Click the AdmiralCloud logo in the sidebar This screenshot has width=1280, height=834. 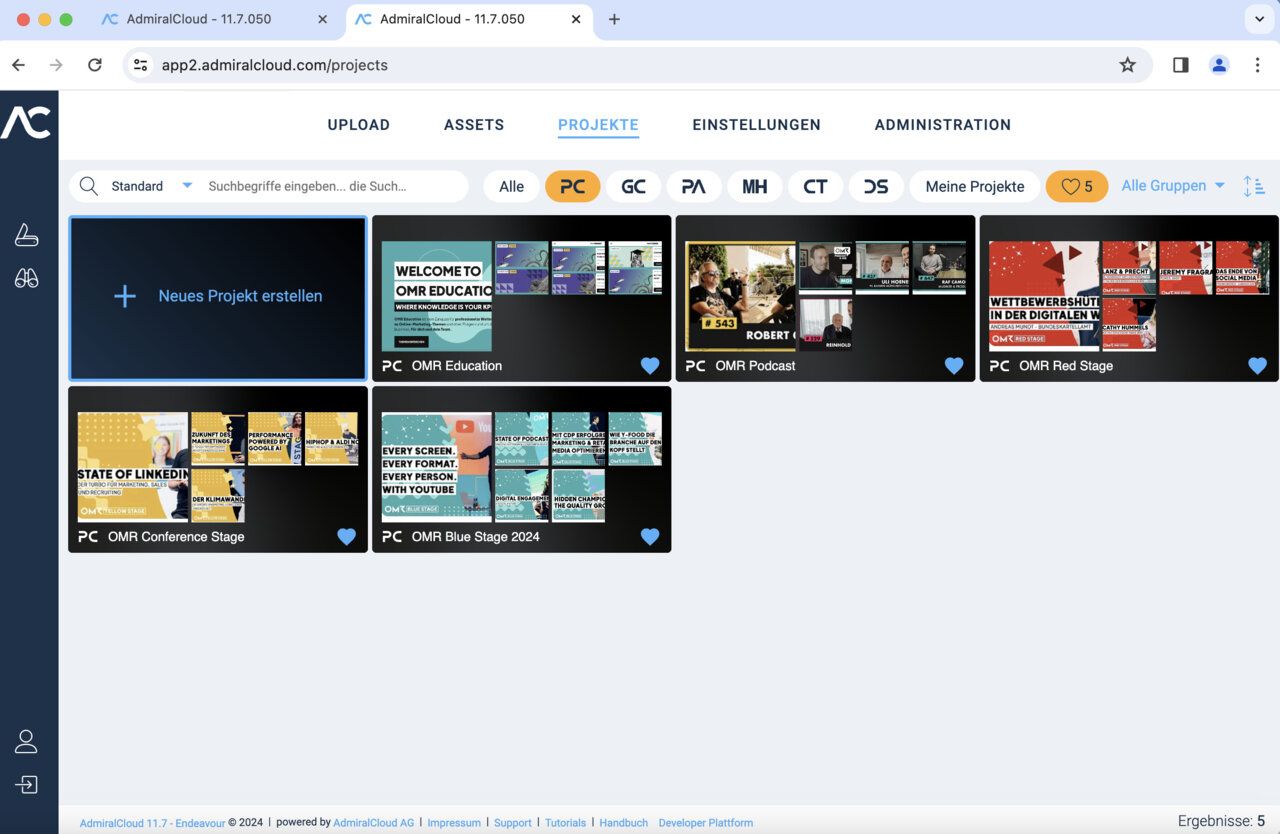click(27, 120)
